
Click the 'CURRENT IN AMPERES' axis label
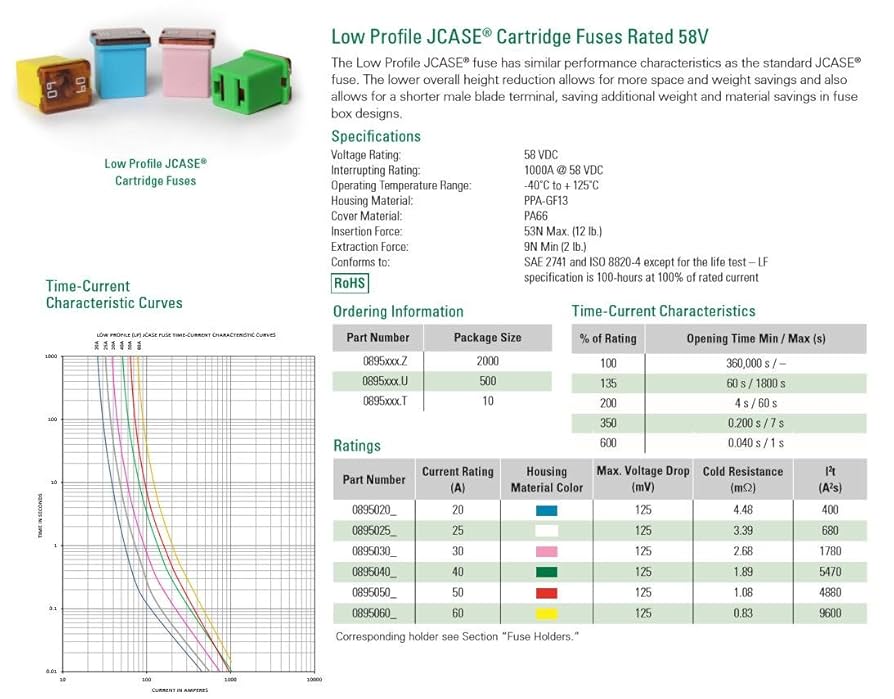point(180,690)
